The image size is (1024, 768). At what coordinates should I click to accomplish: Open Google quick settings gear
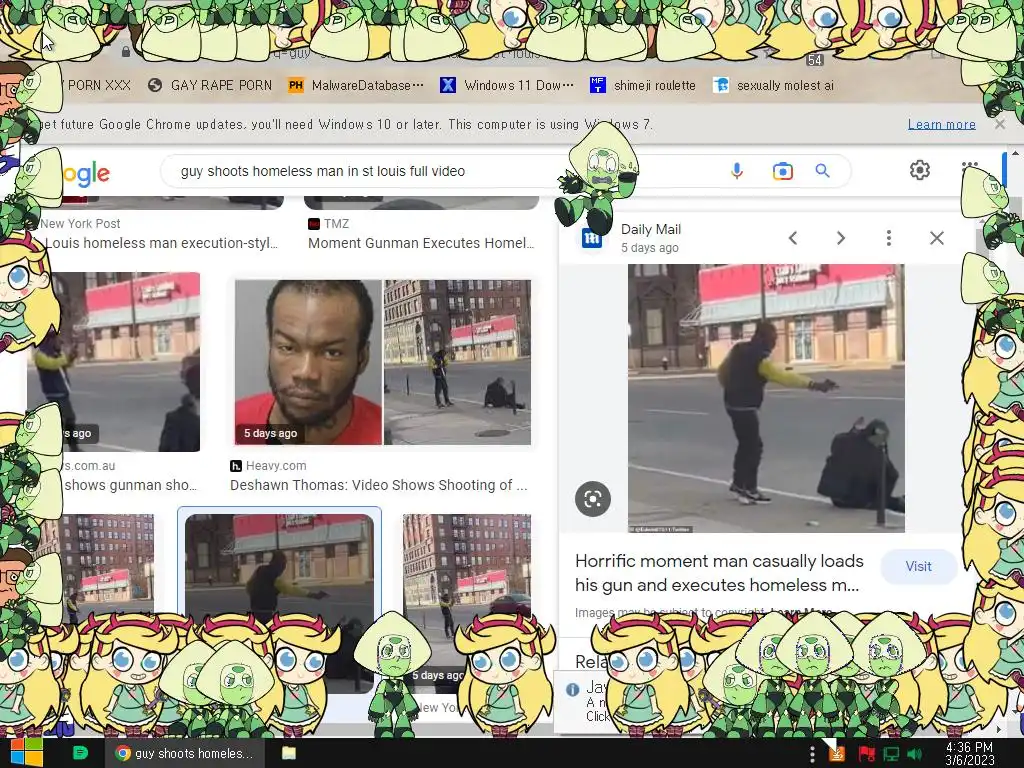pyautogui.click(x=920, y=170)
